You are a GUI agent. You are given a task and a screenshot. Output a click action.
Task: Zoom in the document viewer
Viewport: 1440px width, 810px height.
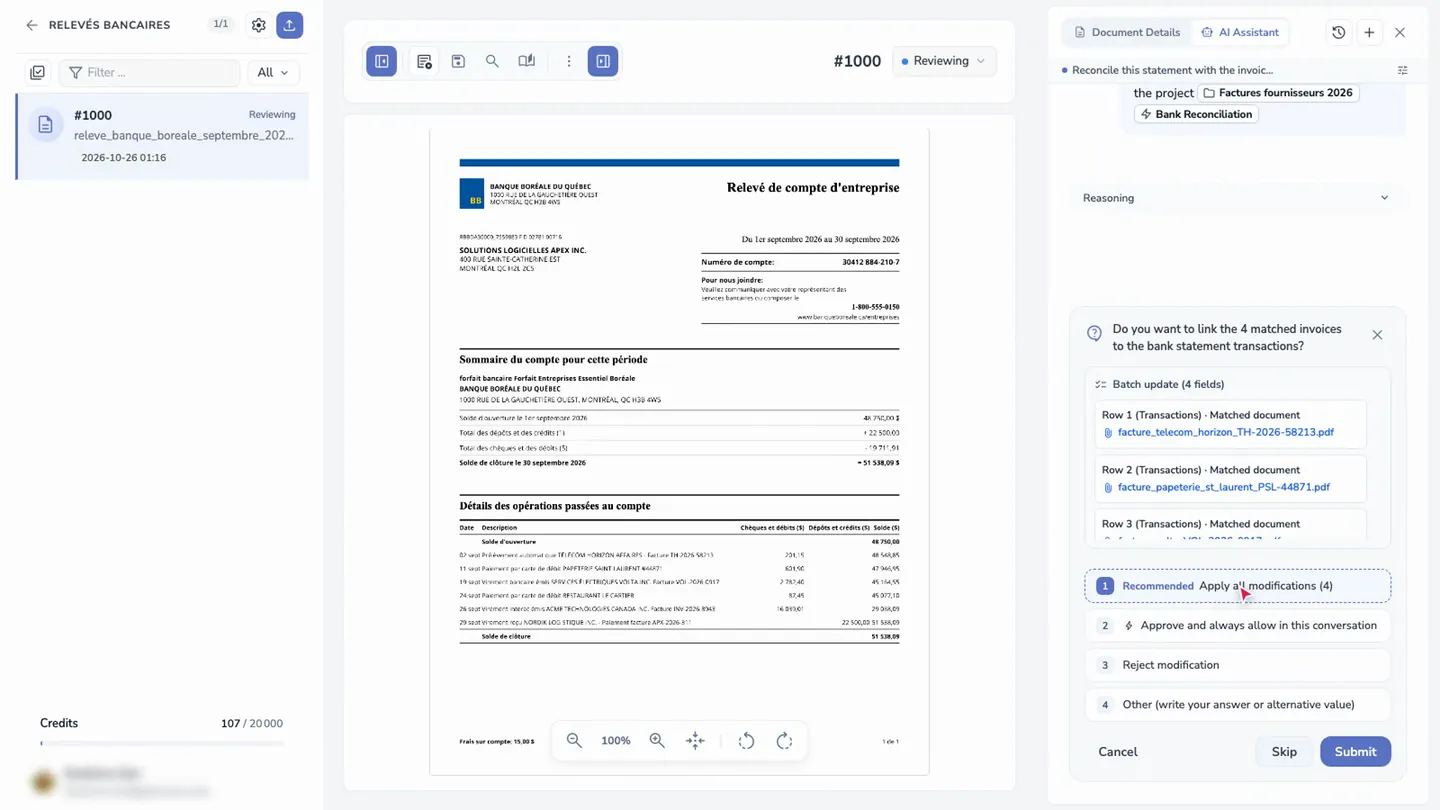coord(657,741)
